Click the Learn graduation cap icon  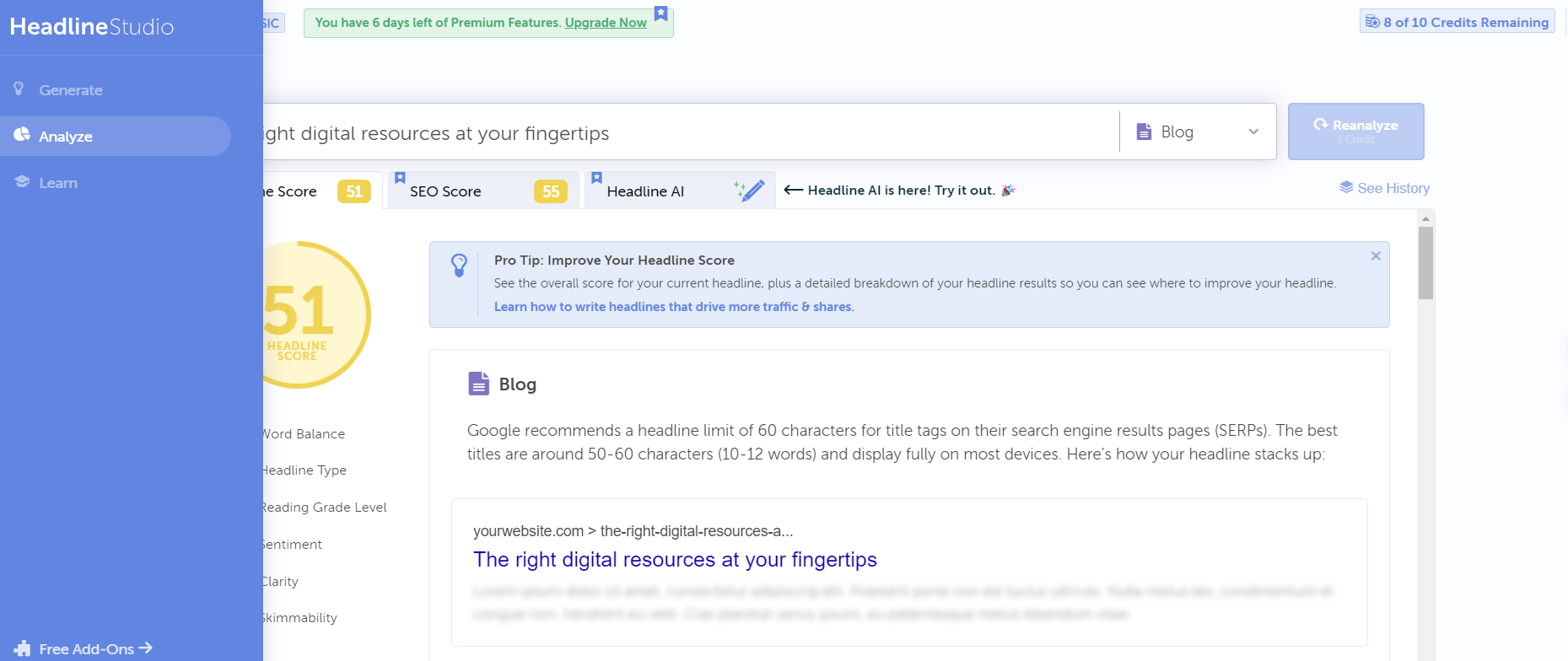(22, 182)
